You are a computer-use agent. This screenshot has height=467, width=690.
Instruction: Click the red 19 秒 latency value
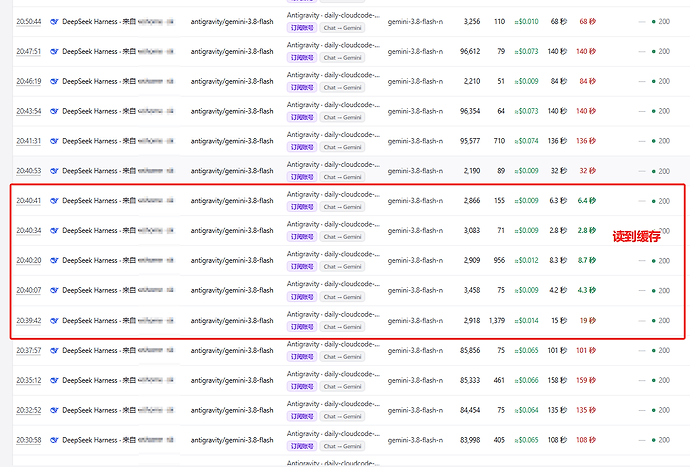(x=587, y=321)
